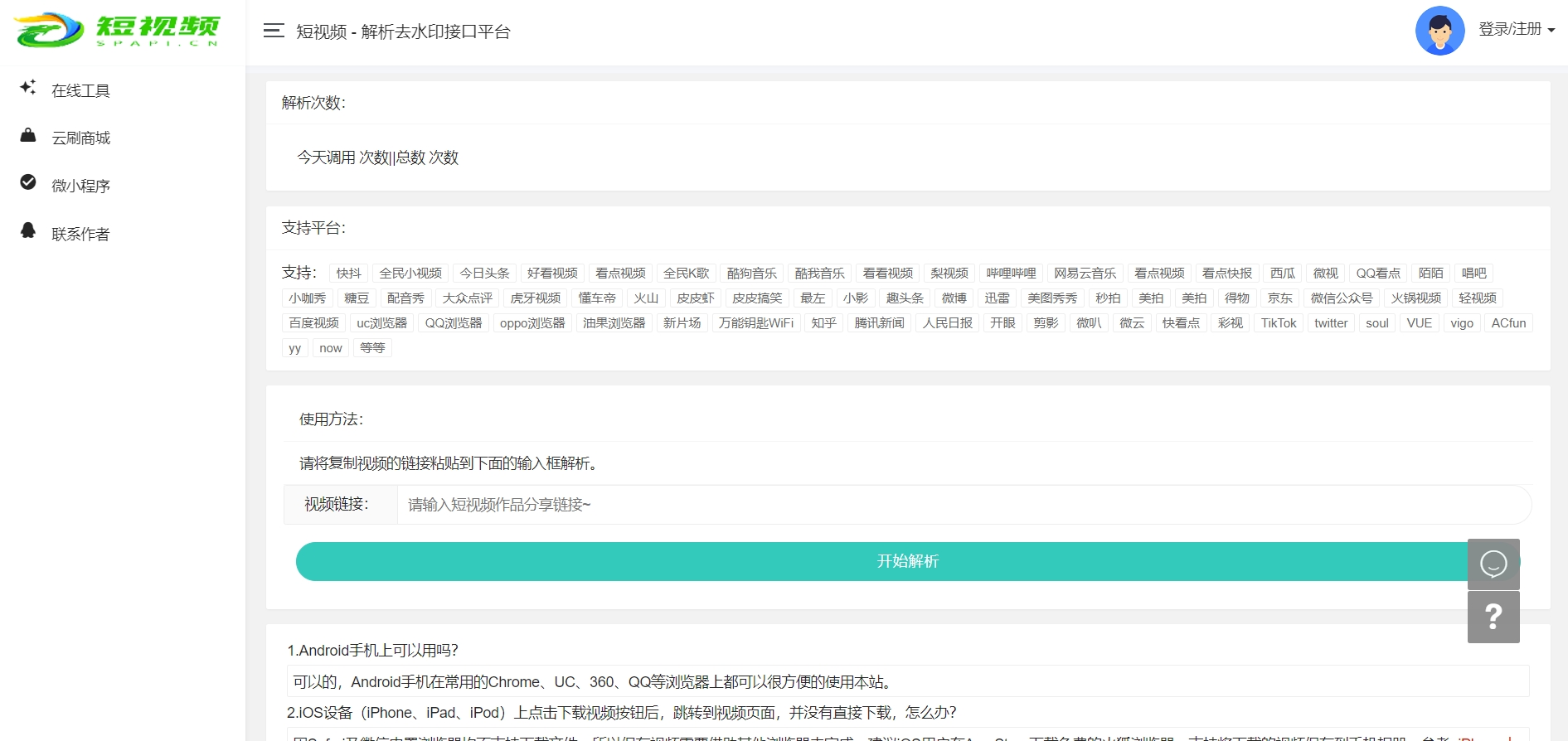Click the 酷我音乐 tag
Image resolution: width=1568 pixels, height=741 pixels.
point(820,274)
